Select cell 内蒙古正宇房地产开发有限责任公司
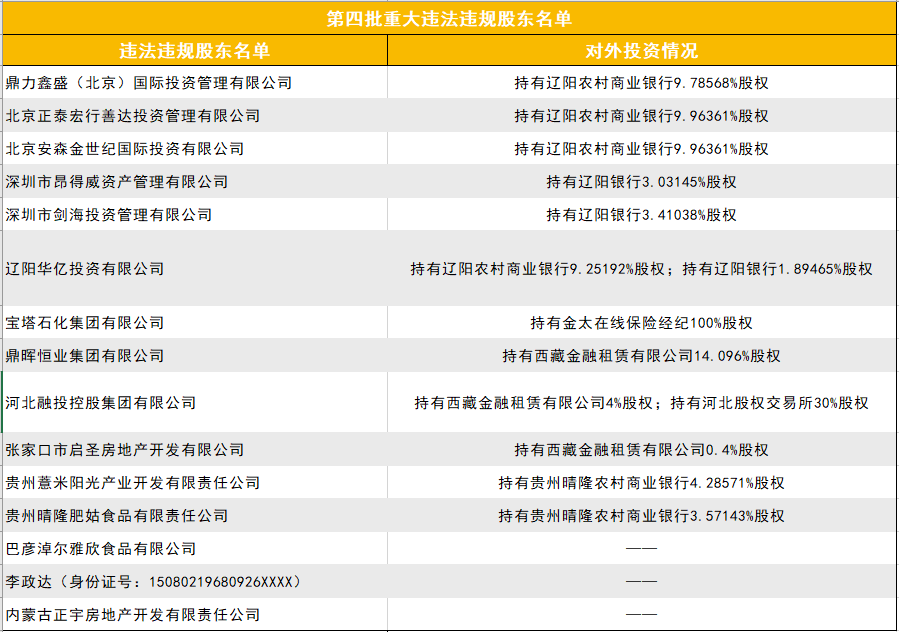Screen dimensions: 899x632 (x=195, y=614)
